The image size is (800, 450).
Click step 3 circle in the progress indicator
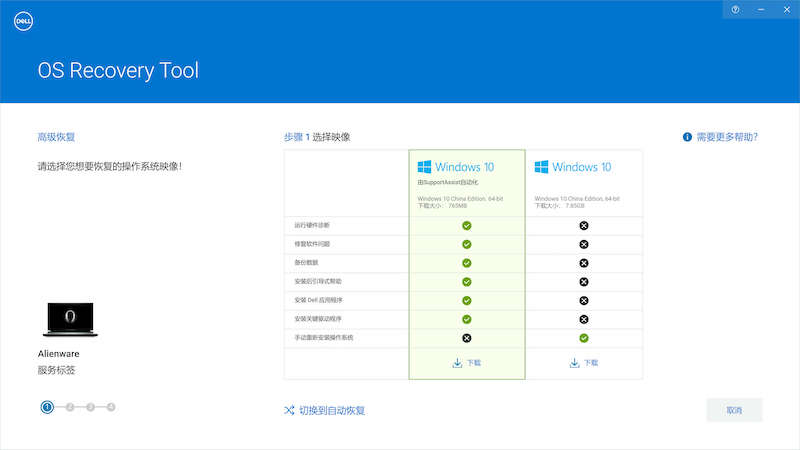(x=90, y=407)
